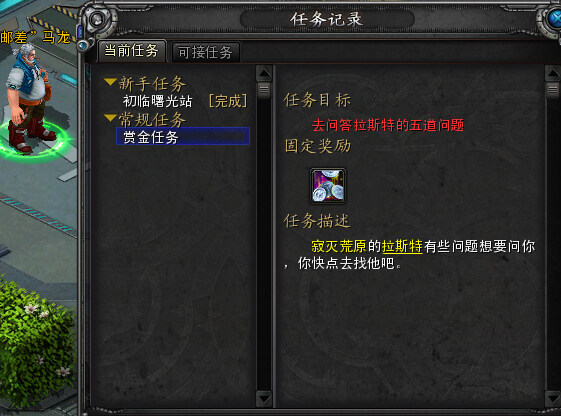Click the details pane scrollbar thumb
The height and width of the screenshot is (416, 561).
(x=553, y=89)
